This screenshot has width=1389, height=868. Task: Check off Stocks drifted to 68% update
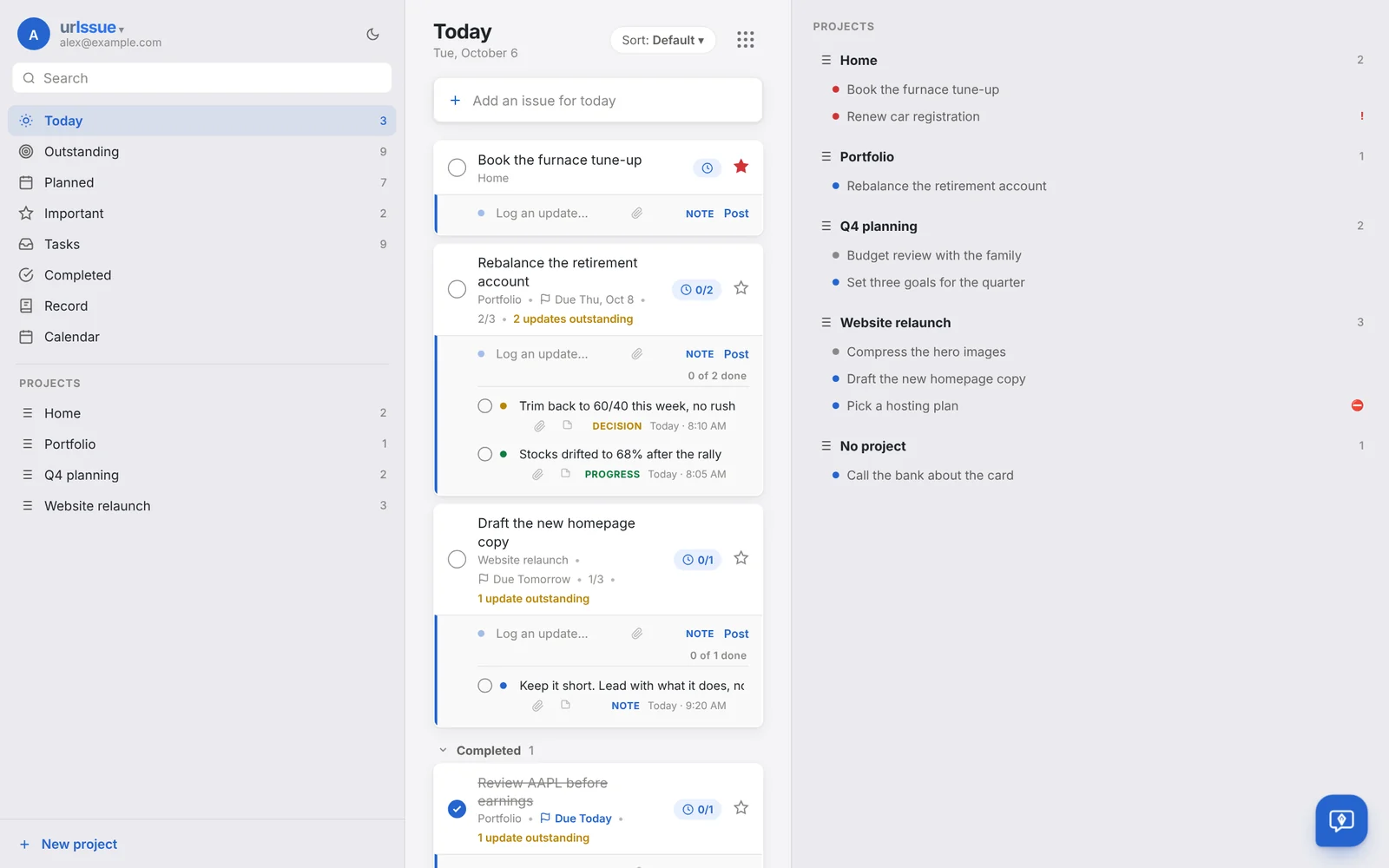pos(484,454)
